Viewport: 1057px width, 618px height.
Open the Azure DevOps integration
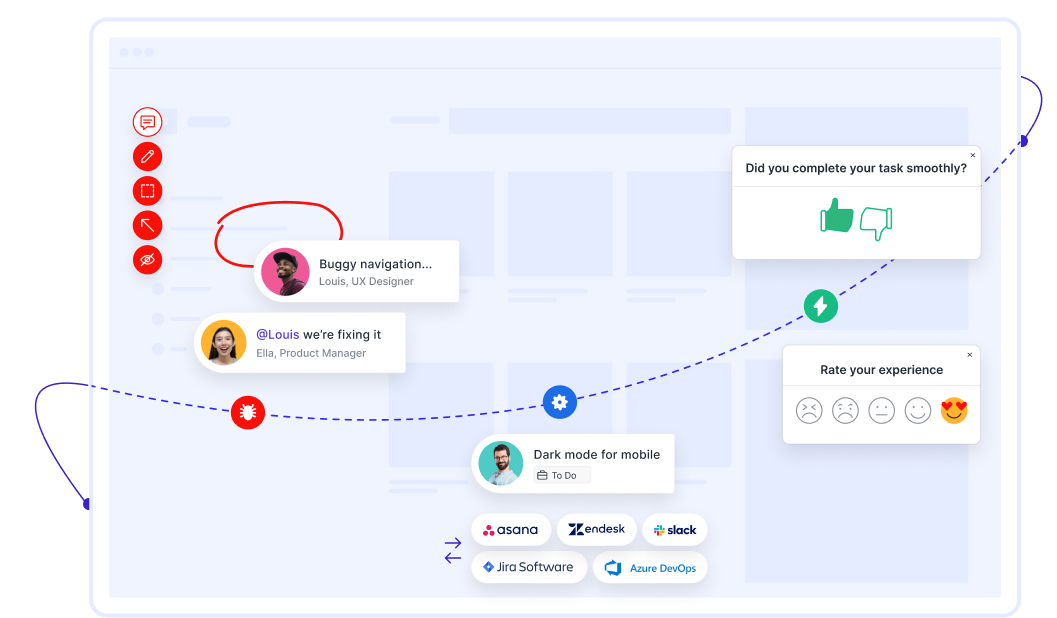pyautogui.click(x=650, y=566)
